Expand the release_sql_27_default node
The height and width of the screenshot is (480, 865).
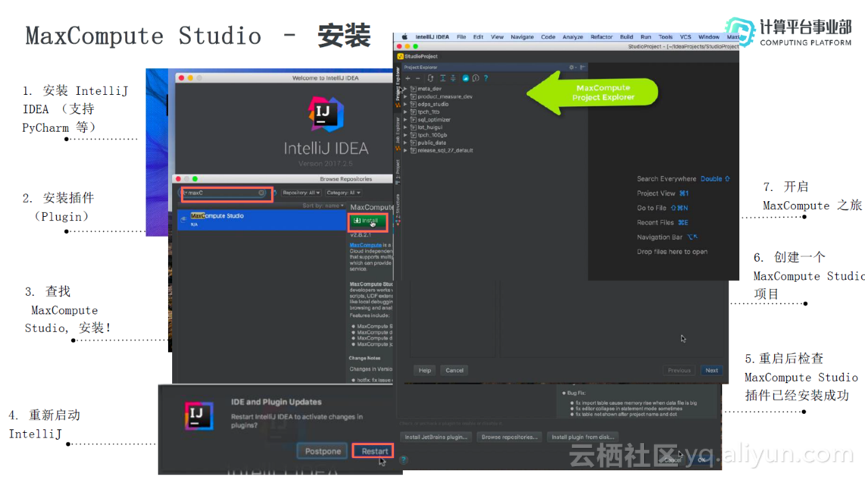point(405,151)
